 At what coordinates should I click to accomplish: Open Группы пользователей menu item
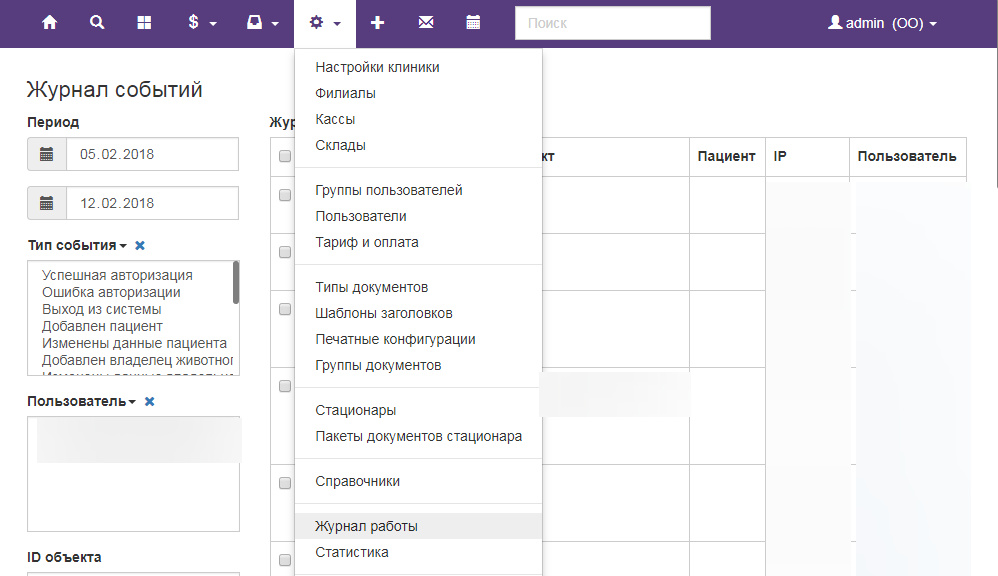click(x=418, y=190)
